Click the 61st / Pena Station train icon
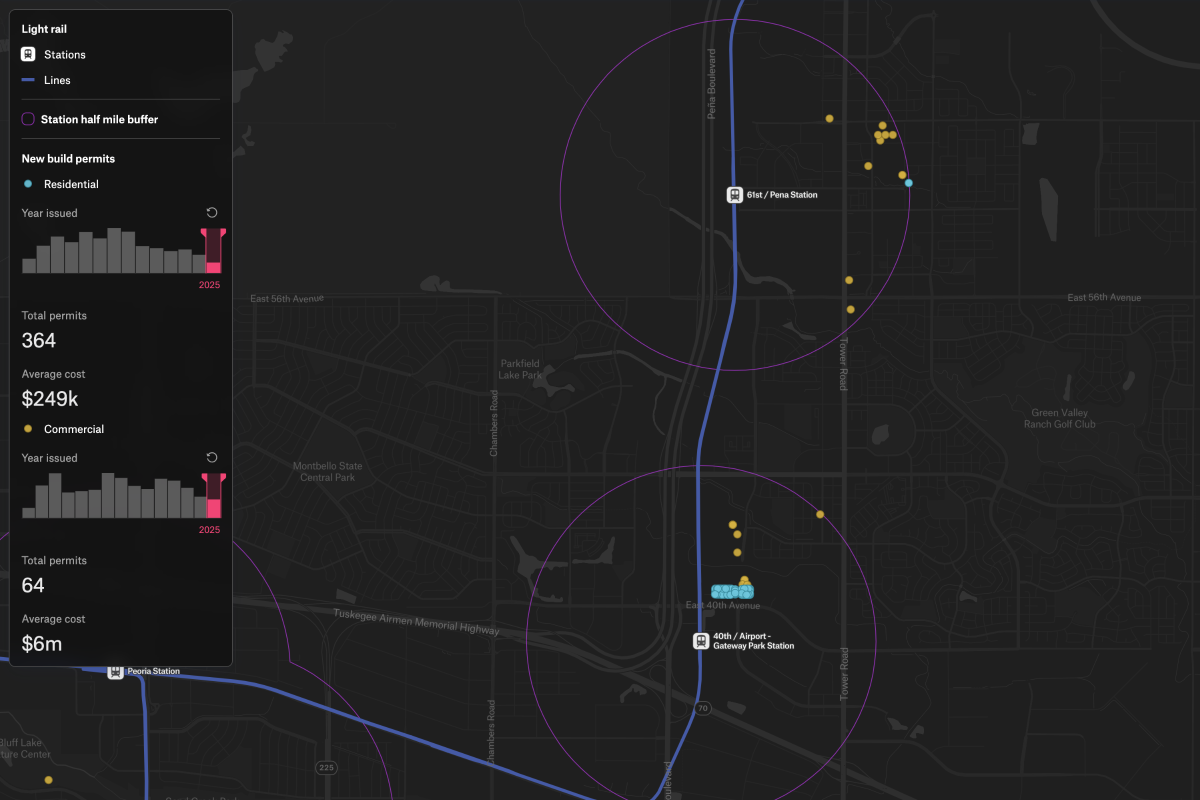 pos(735,195)
